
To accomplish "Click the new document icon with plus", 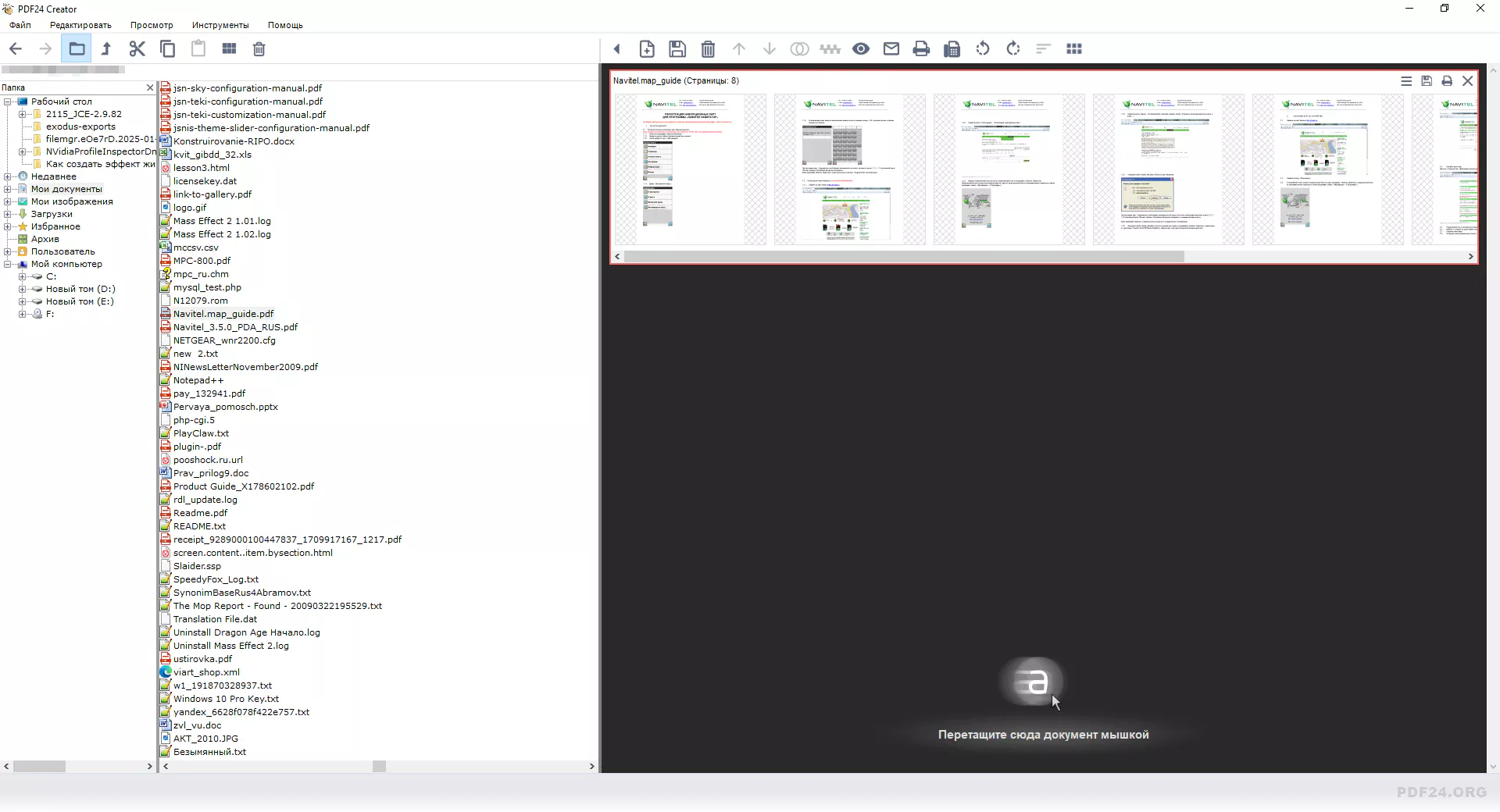I will click(647, 49).
